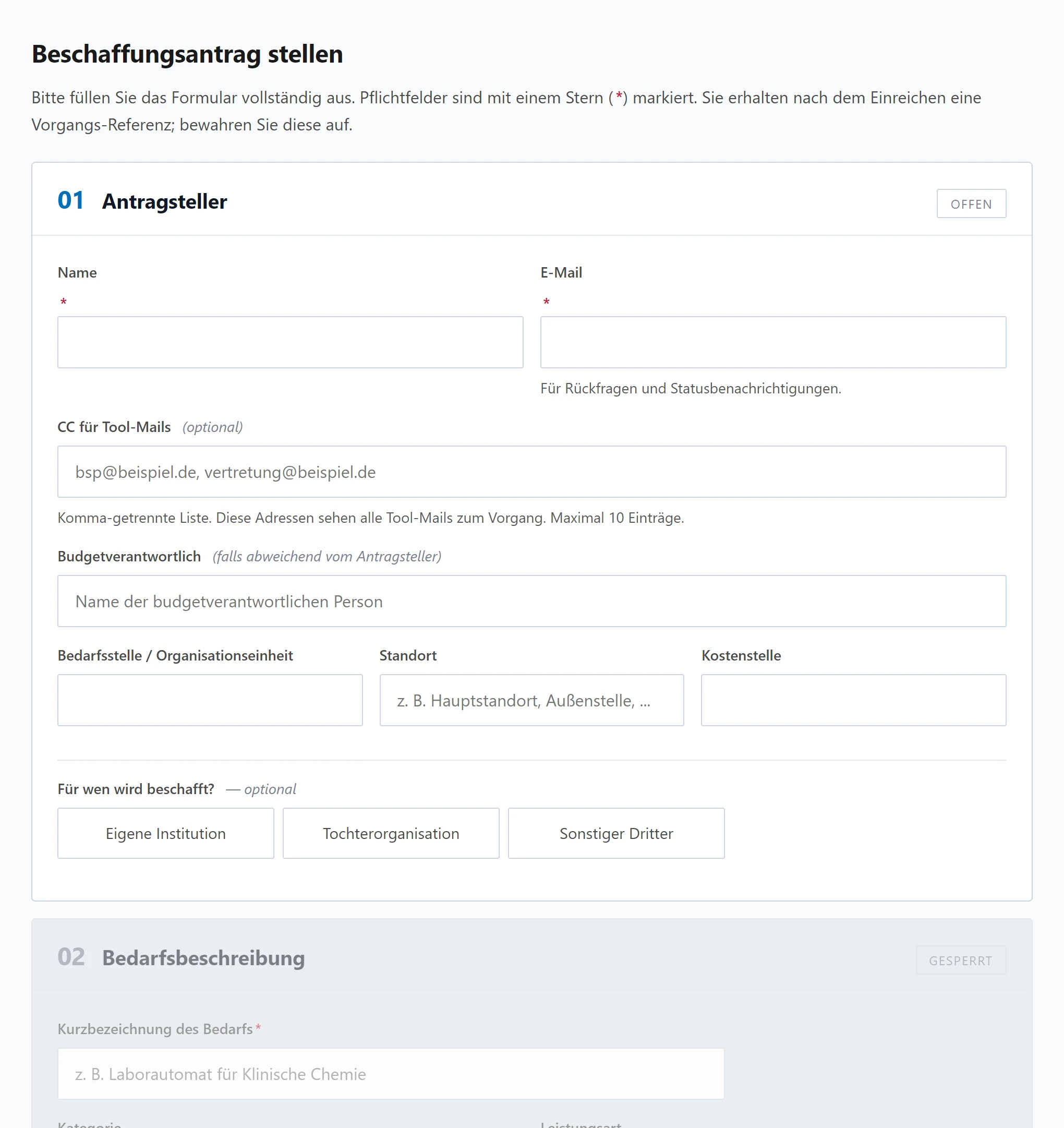Screen dimensions: 1064x1128
Task: Click the Name field label
Action: (77, 272)
